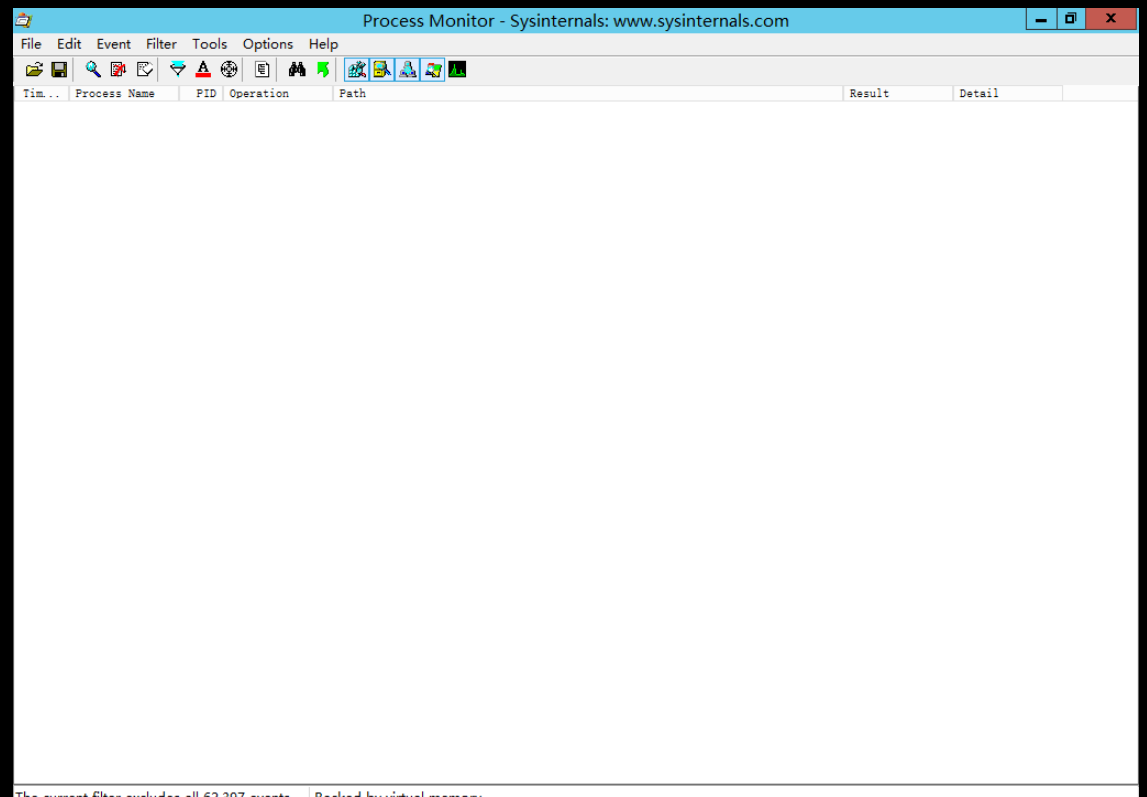Toggle Show File System Activity button
The width and height of the screenshot is (1147, 797).
tap(382, 69)
